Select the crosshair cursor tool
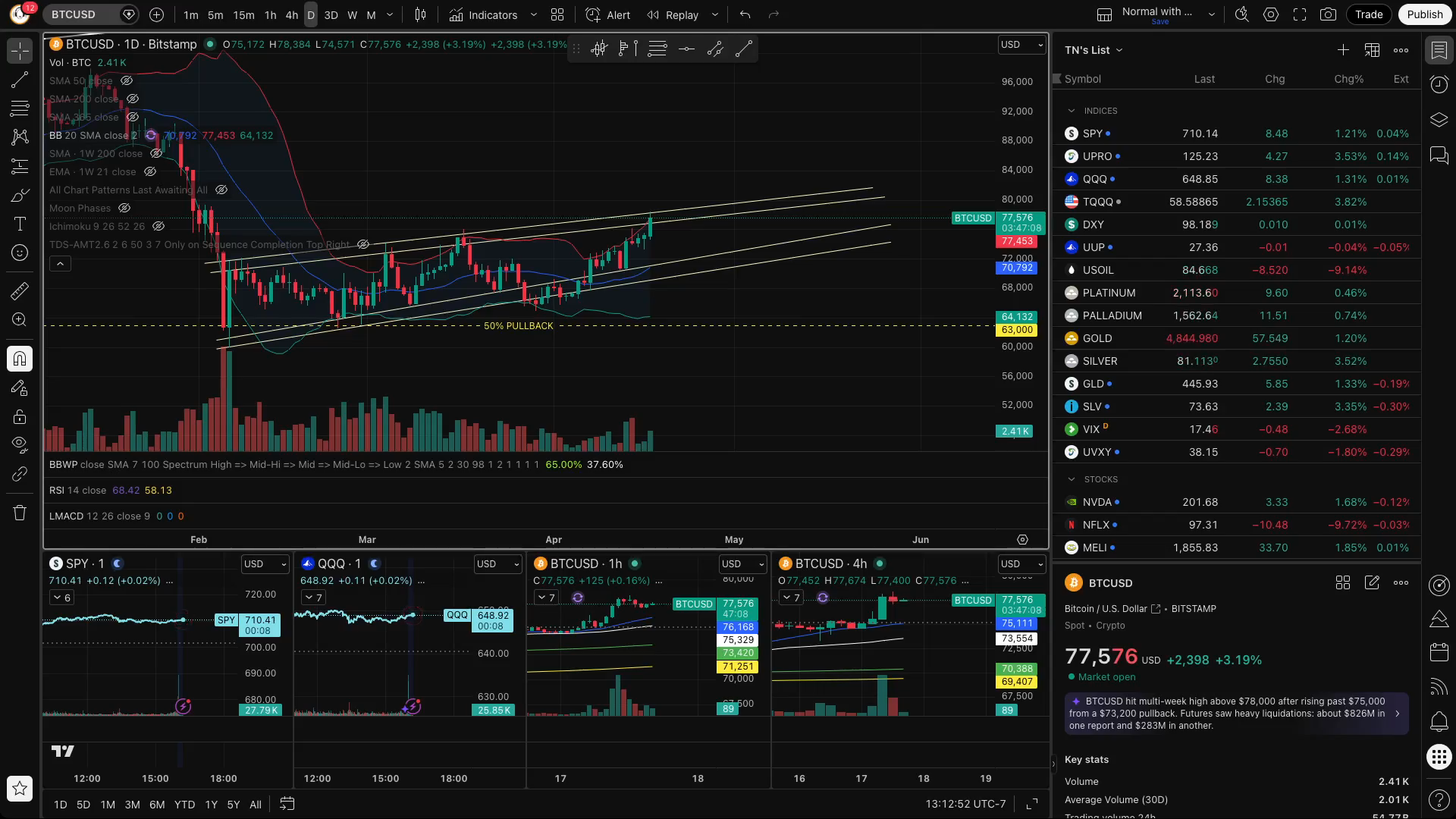The width and height of the screenshot is (1456, 819). click(20, 51)
